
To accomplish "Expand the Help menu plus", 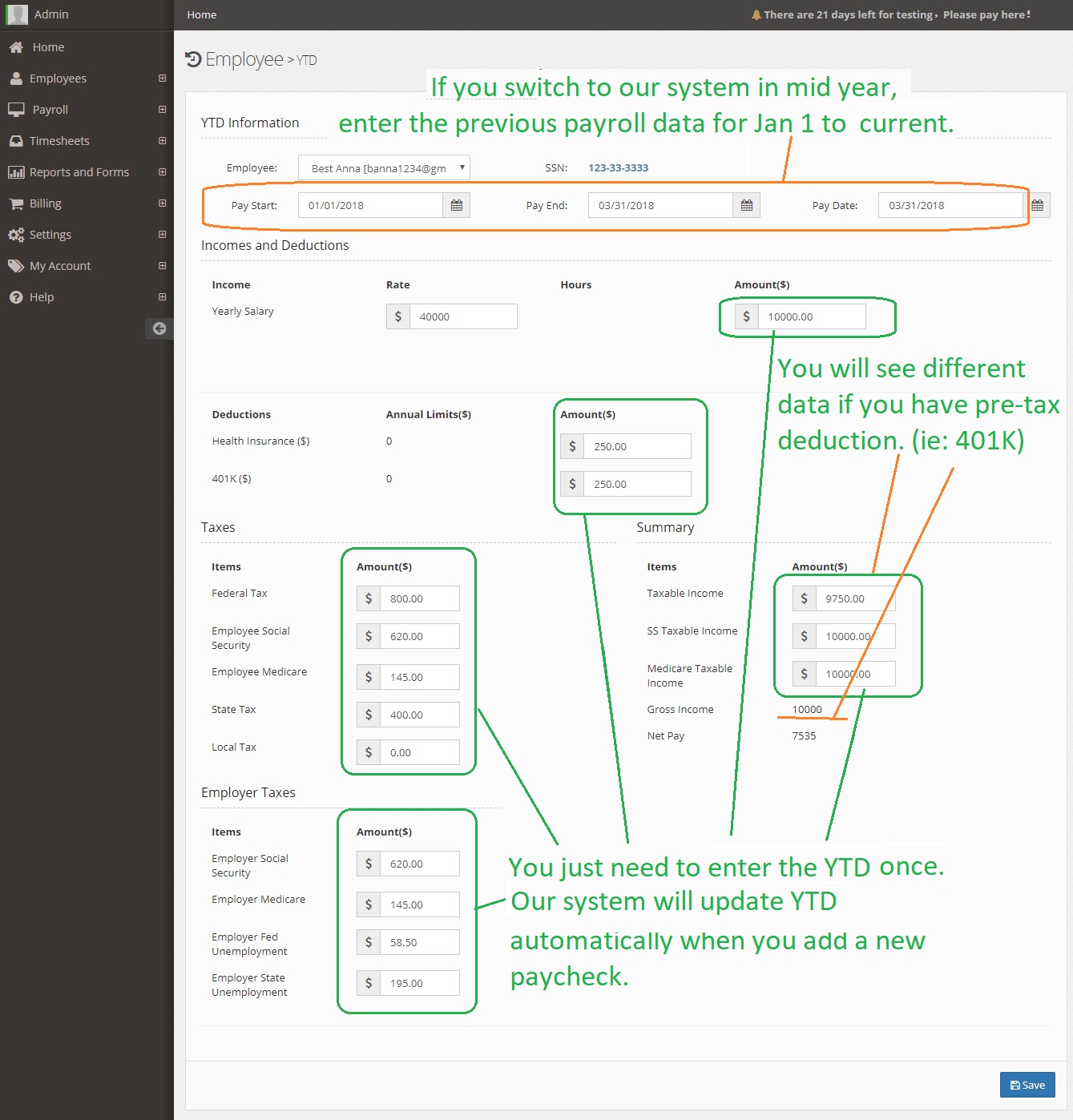I will click(x=162, y=297).
